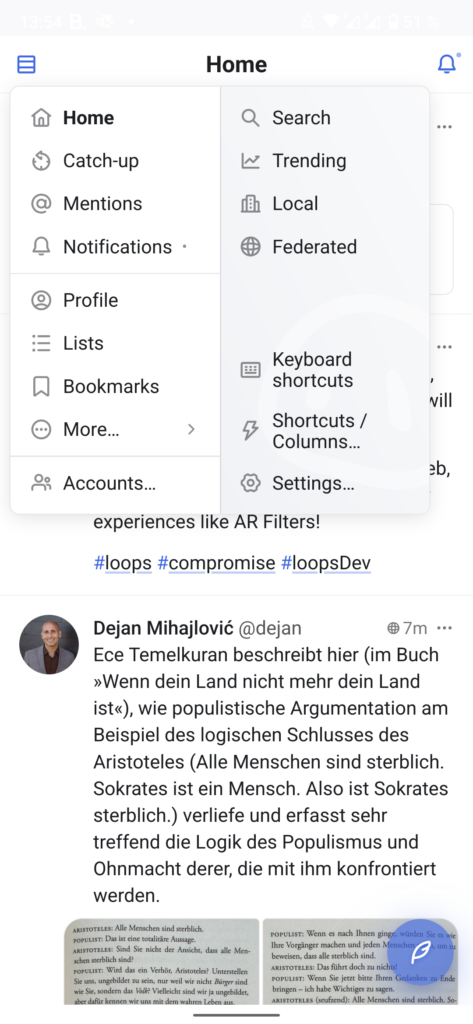Open the top post's ellipsis menu
This screenshot has width=473, height=1024.
(x=444, y=127)
